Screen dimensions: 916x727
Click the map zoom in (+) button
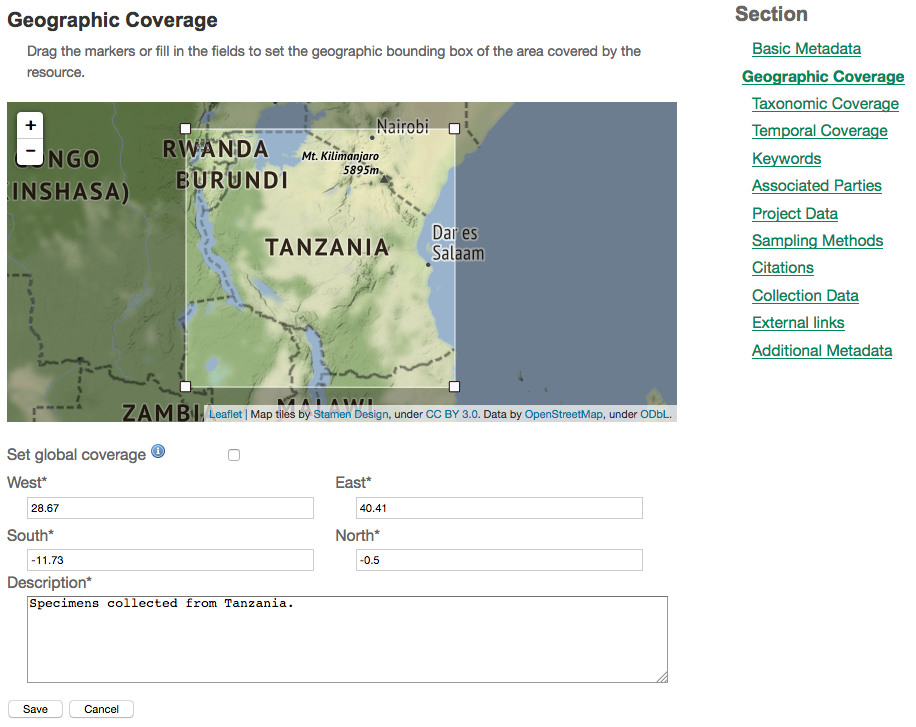pyautogui.click(x=31, y=125)
